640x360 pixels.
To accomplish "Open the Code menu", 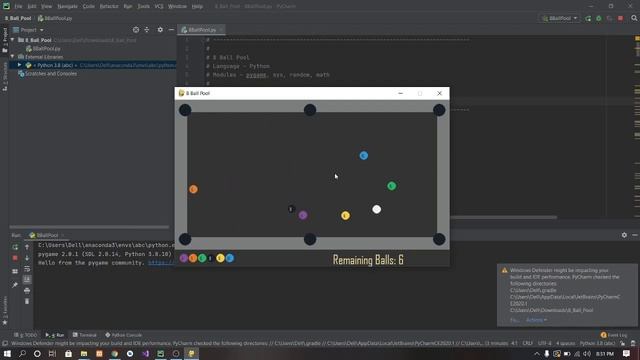I will click(89, 6).
